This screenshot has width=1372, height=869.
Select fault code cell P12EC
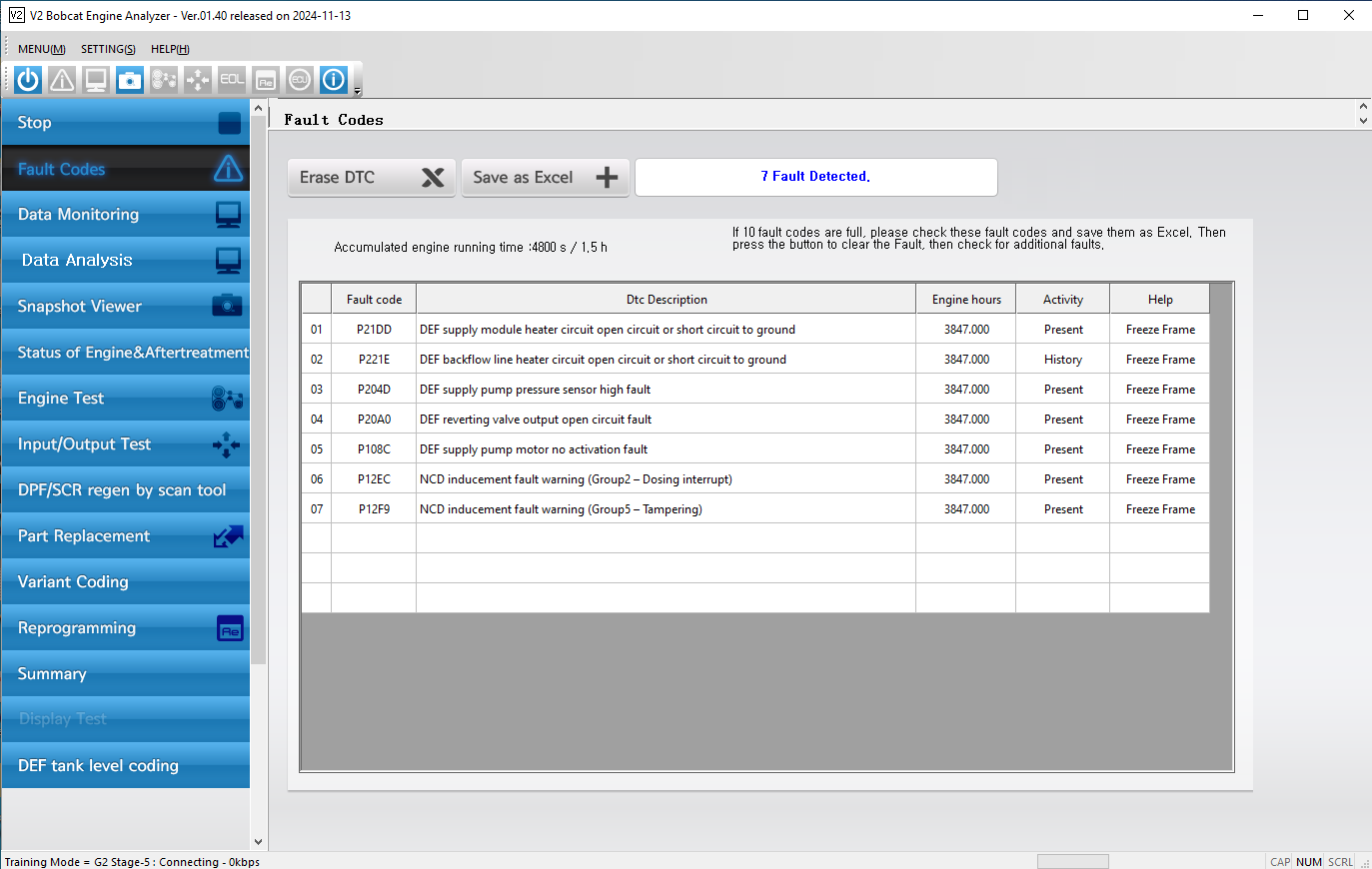(x=374, y=479)
